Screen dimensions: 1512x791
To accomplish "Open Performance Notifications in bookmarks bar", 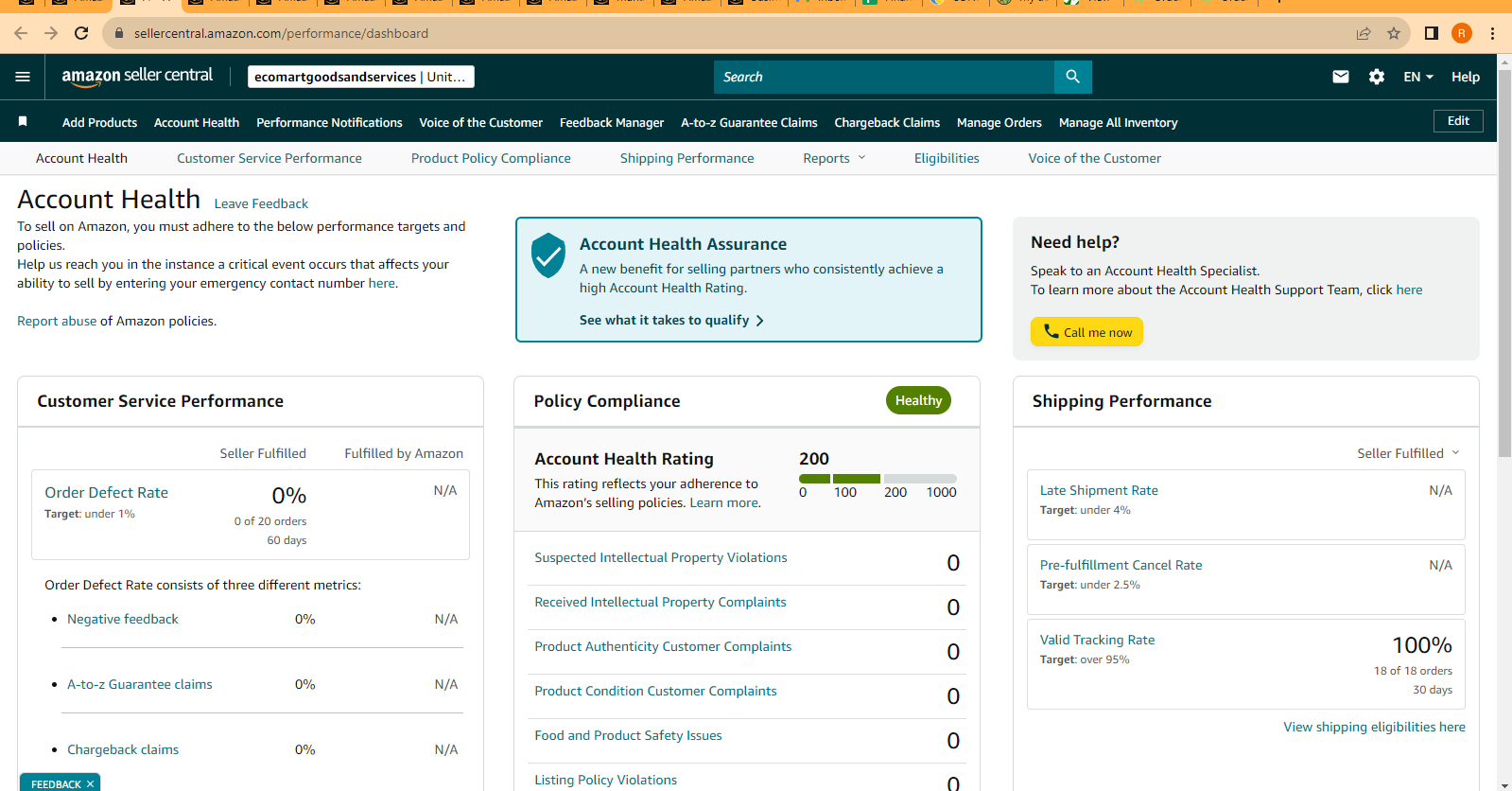I will pyautogui.click(x=329, y=122).
